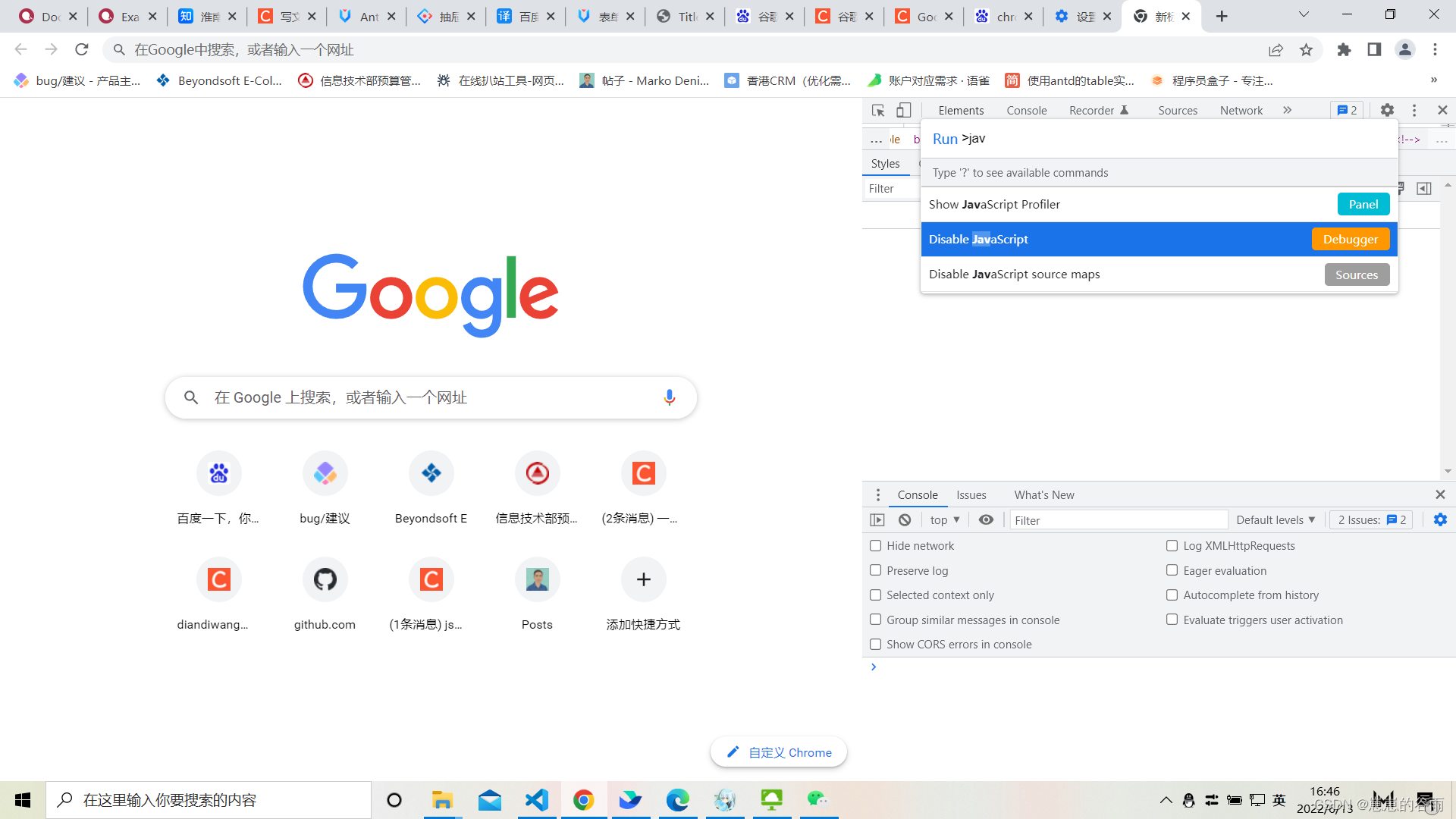1456x819 pixels.
Task: Enable the Preserve log checkbox
Action: click(x=876, y=570)
